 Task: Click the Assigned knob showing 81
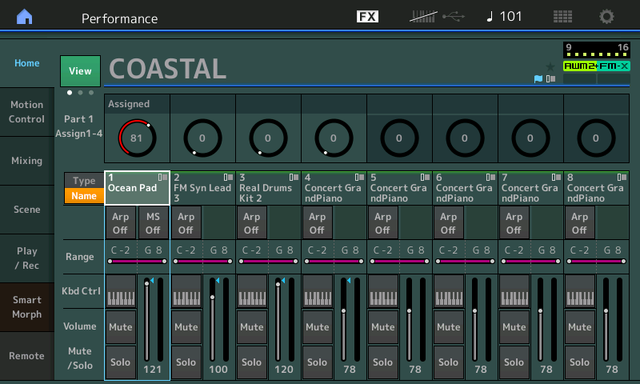137,138
